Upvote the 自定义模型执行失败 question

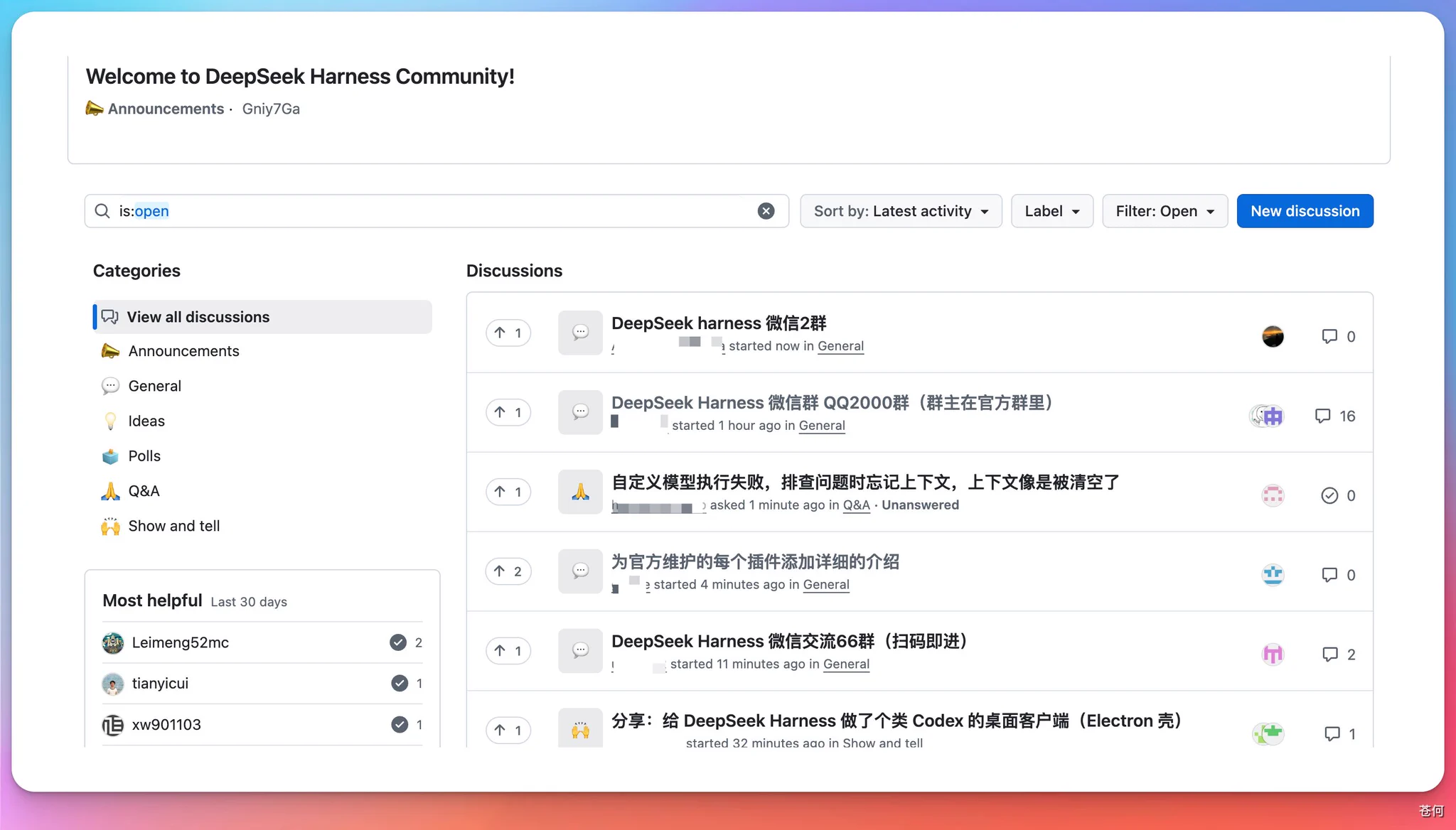pos(508,492)
